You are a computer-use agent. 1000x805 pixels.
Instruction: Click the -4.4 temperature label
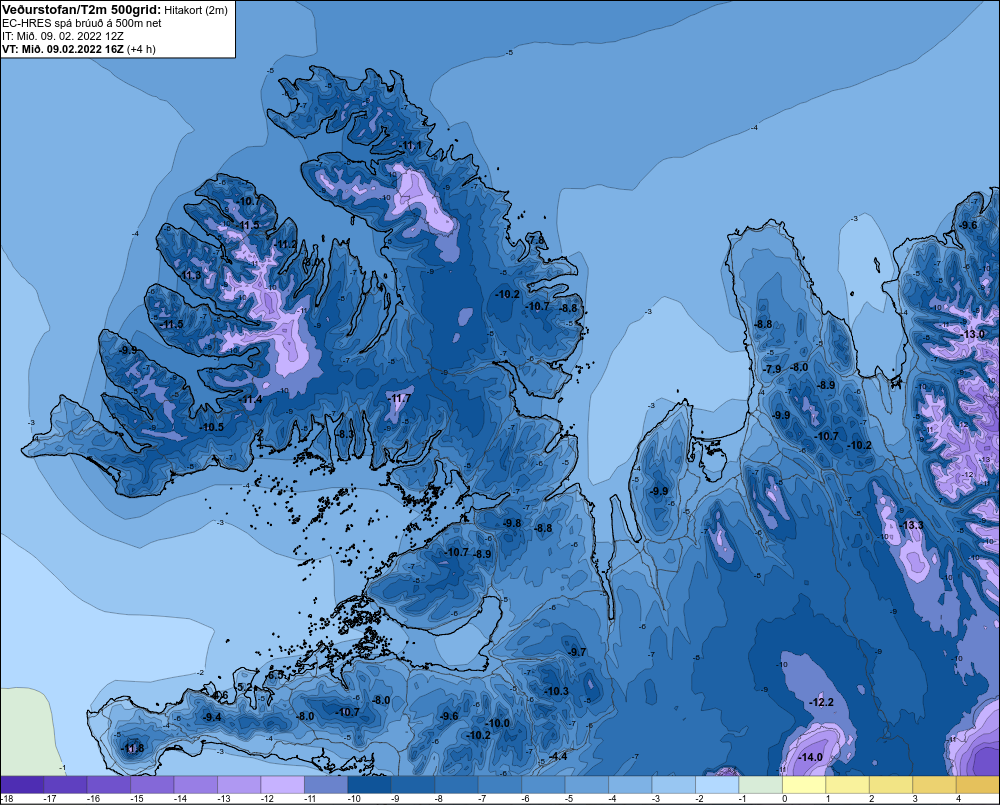point(557,756)
